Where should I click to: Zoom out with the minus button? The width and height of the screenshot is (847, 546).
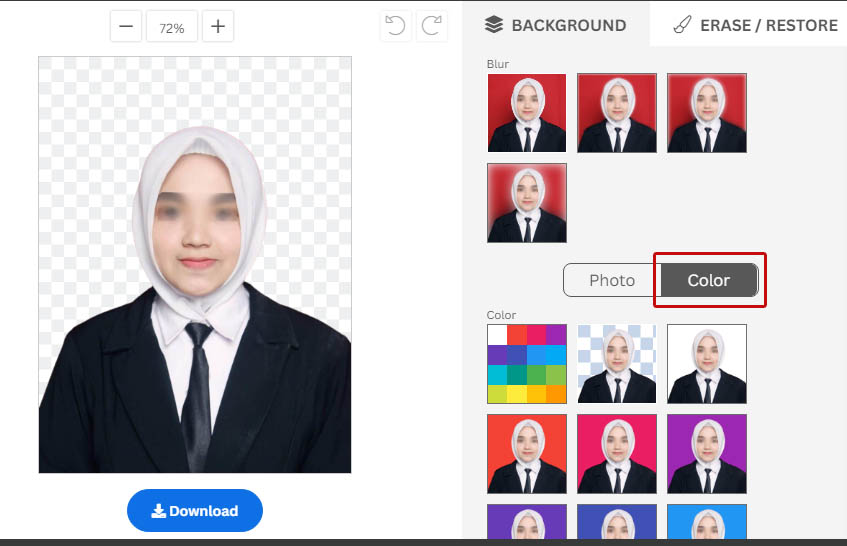tap(126, 26)
